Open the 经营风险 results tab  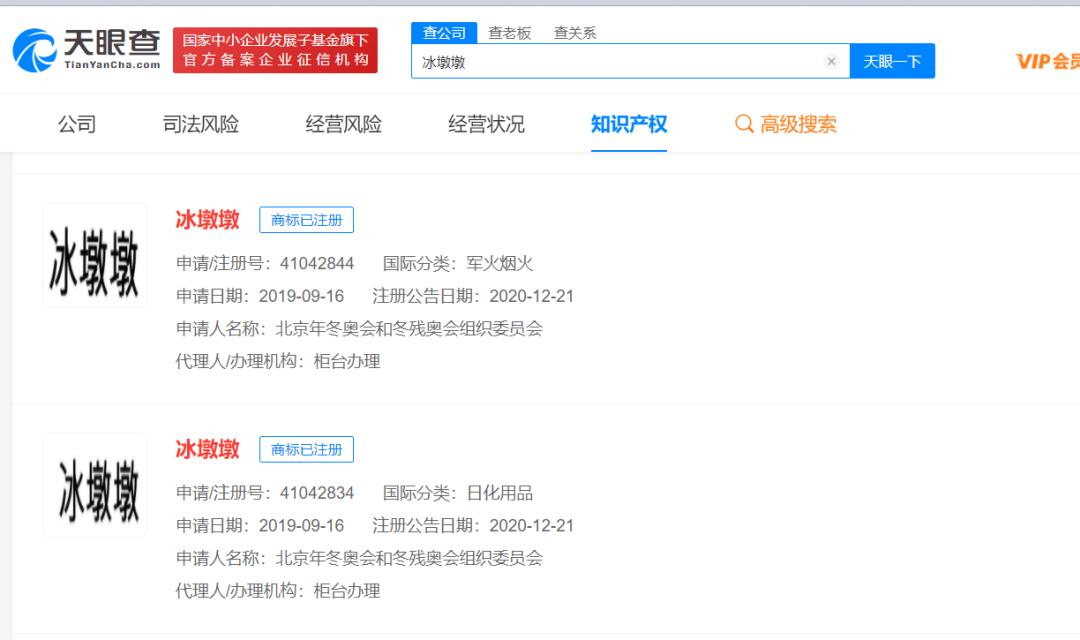(344, 124)
